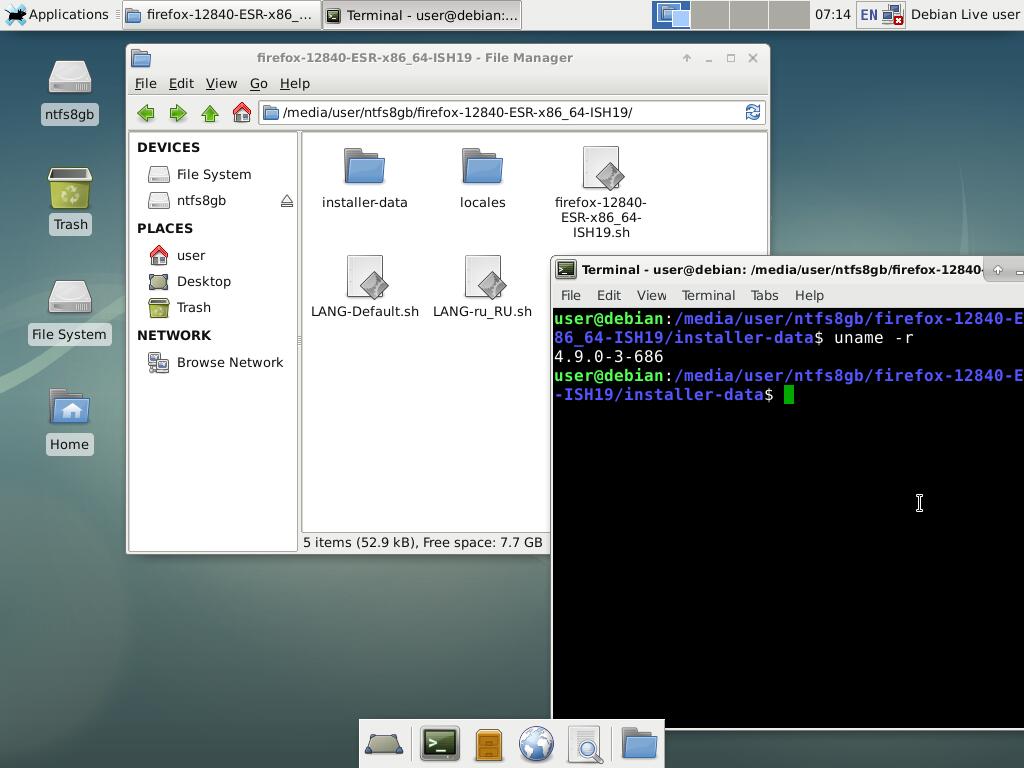Select firefox-12840-ESR-x86_64-ISH19.sh script file
The image size is (1024, 768).
(x=601, y=193)
